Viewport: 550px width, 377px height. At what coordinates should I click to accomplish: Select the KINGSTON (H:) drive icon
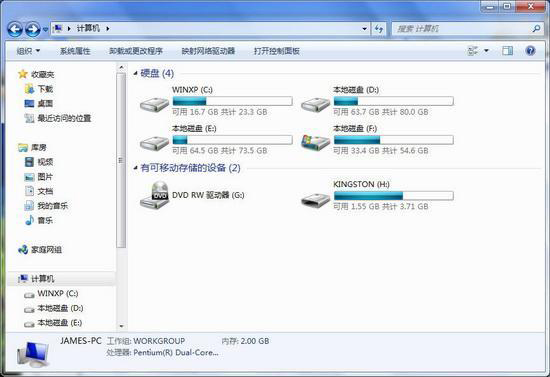(x=316, y=200)
